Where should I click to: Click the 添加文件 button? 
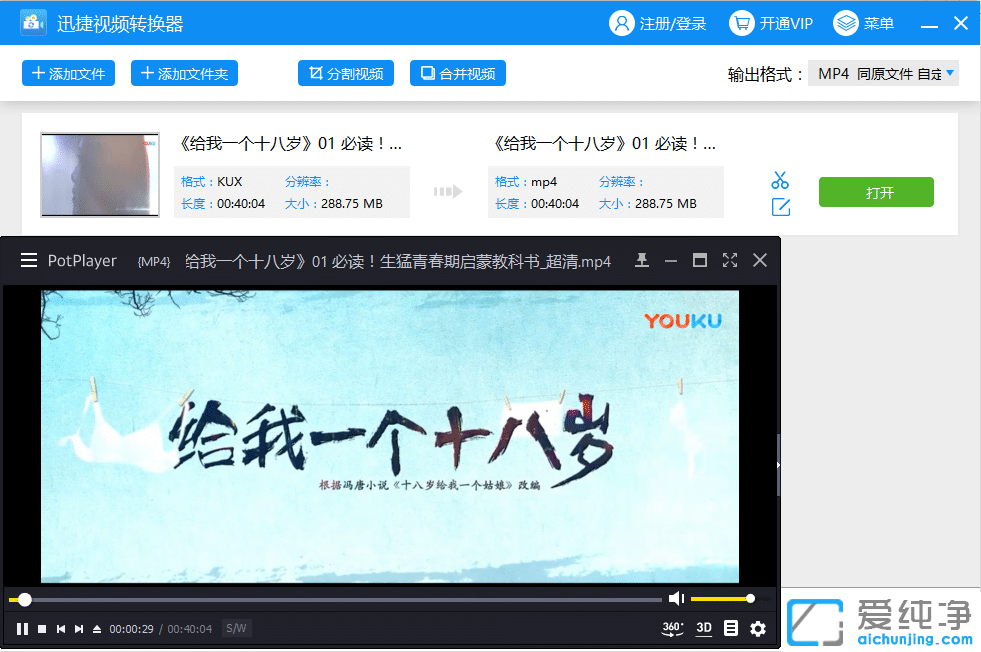tap(68, 73)
